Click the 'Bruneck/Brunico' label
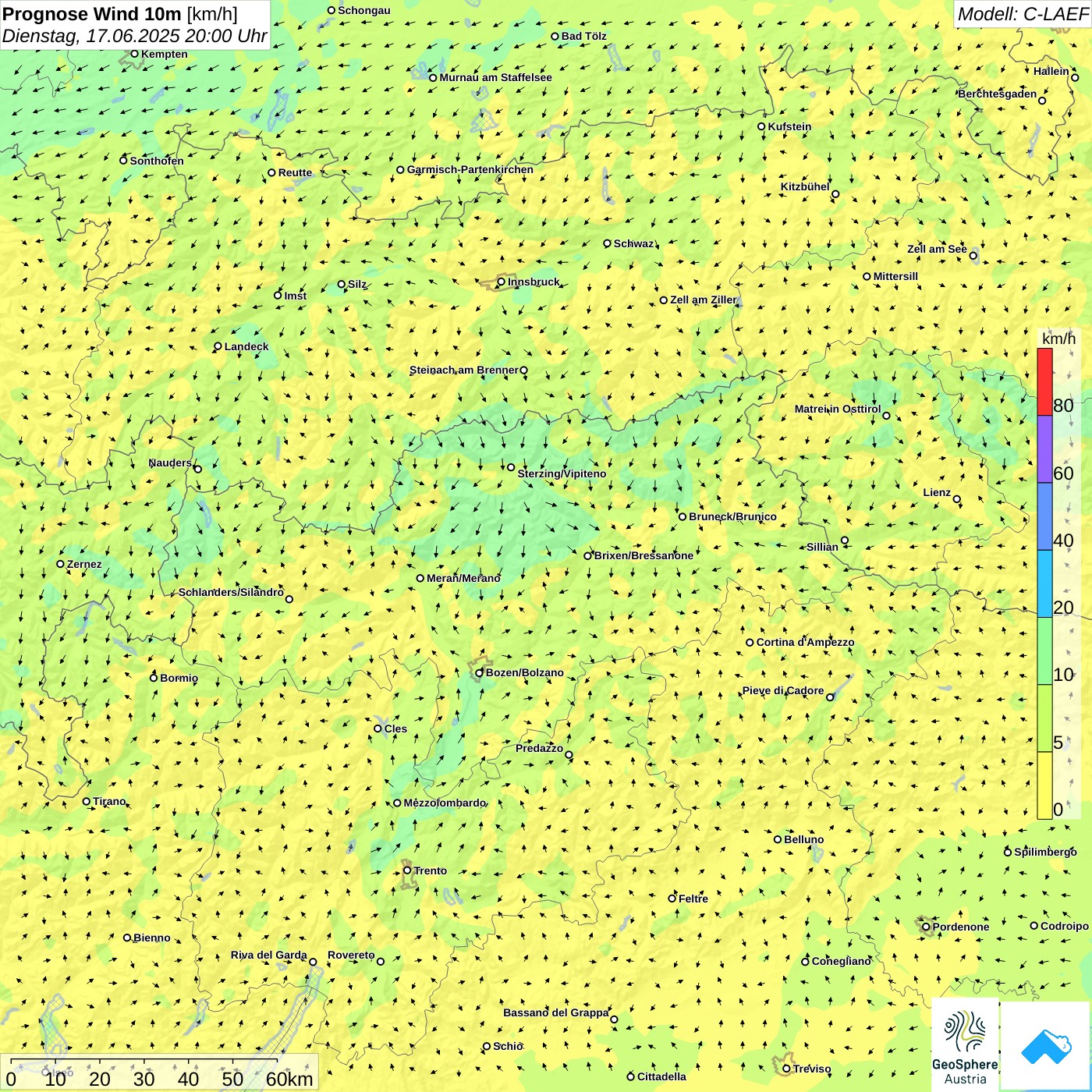The width and height of the screenshot is (1092, 1092). click(x=732, y=516)
